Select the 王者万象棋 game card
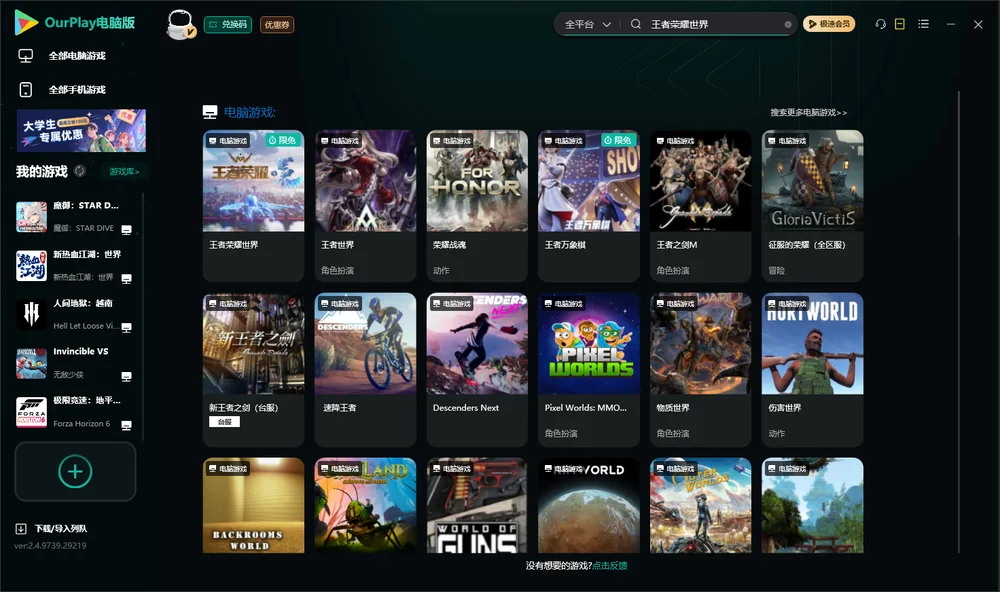Image resolution: width=1000 pixels, height=592 pixels. [589, 205]
